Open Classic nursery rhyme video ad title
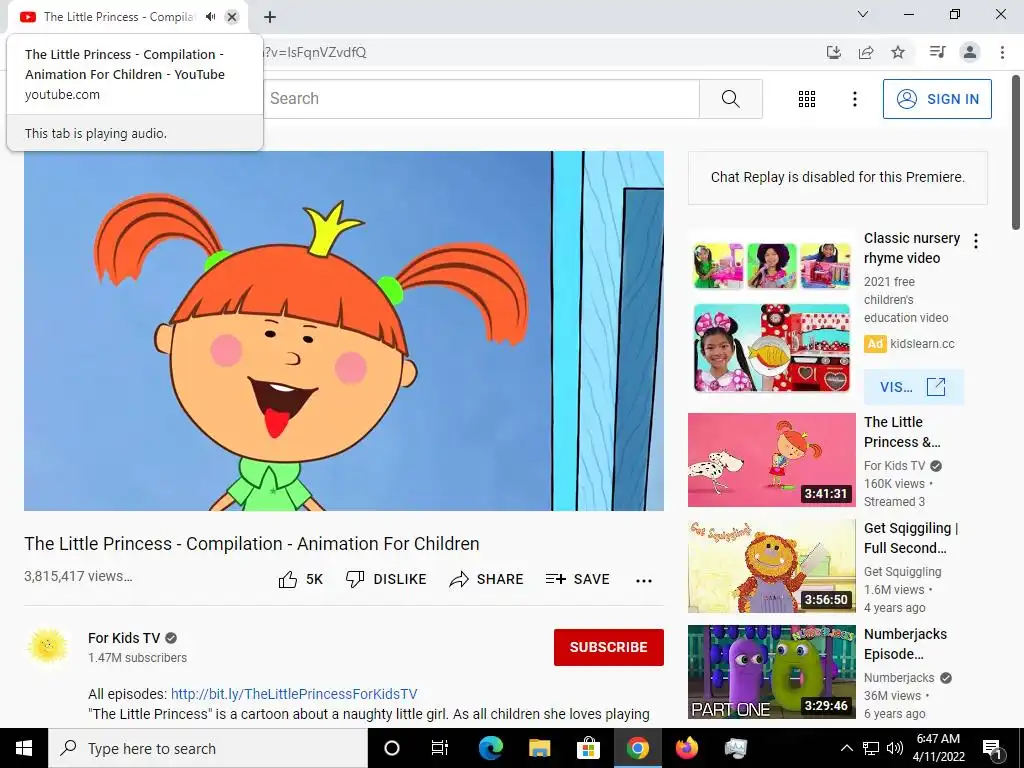This screenshot has width=1024, height=768. pos(912,248)
